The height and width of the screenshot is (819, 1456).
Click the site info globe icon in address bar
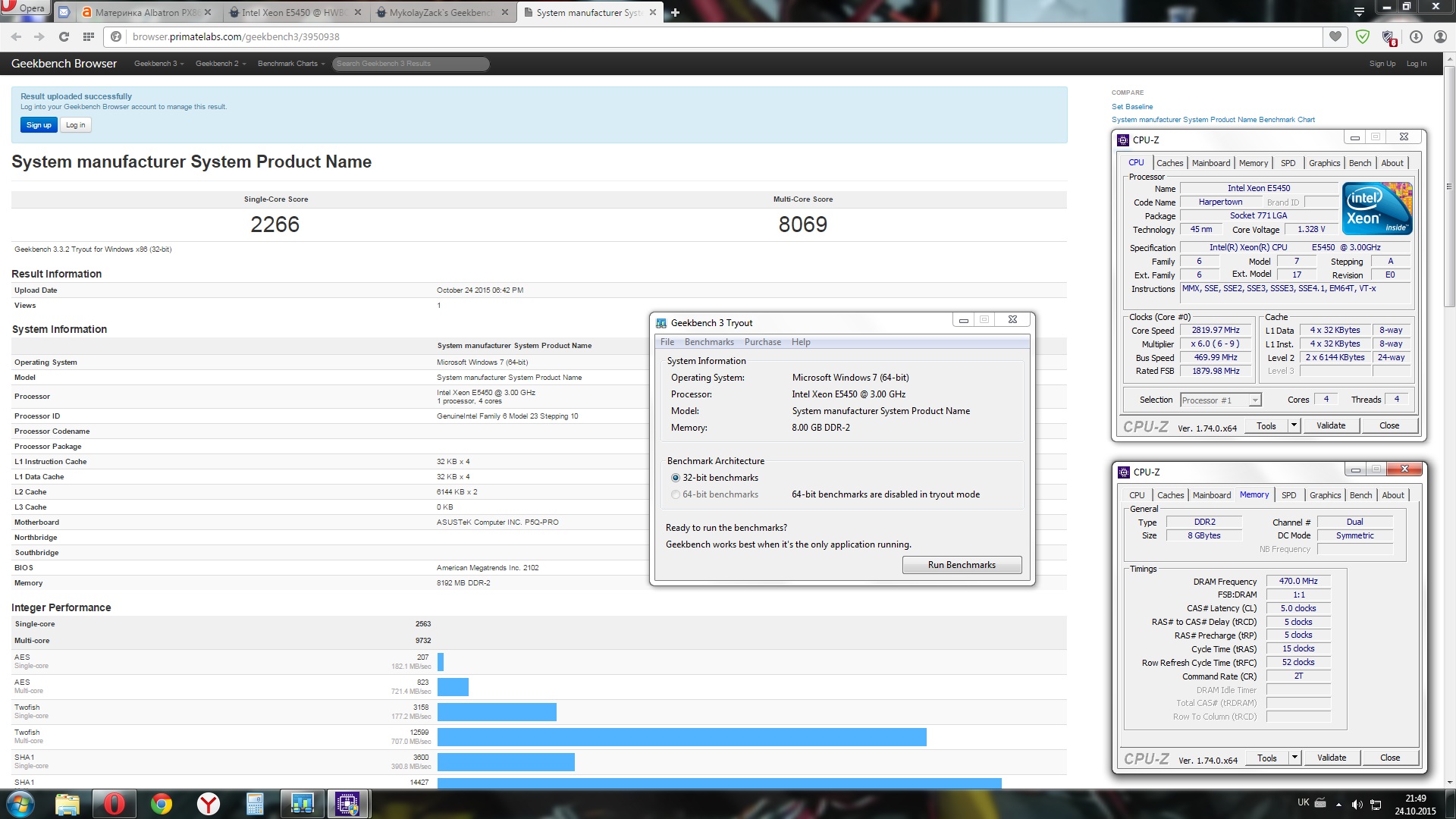coord(116,36)
